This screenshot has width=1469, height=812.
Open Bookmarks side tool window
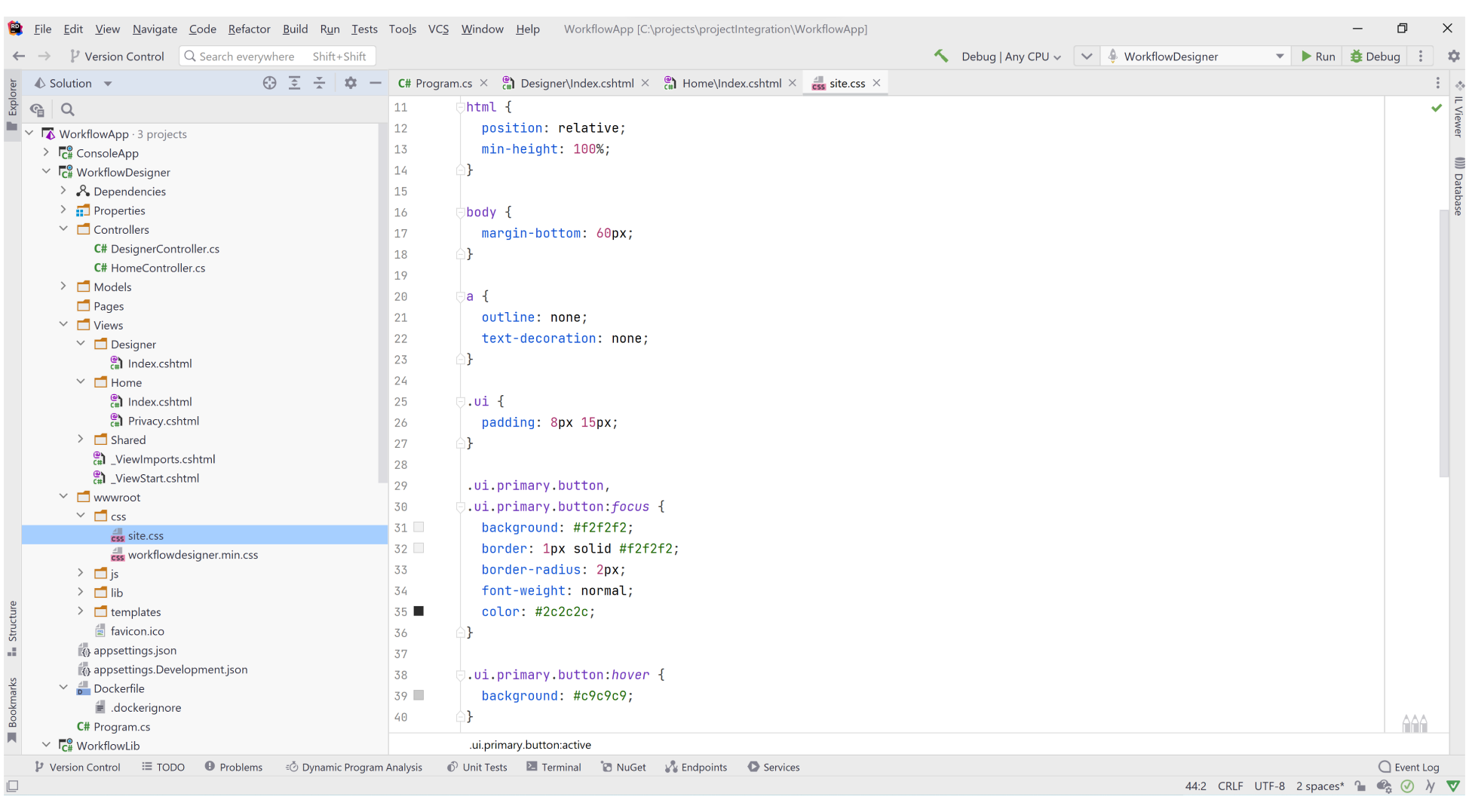pyautogui.click(x=12, y=710)
